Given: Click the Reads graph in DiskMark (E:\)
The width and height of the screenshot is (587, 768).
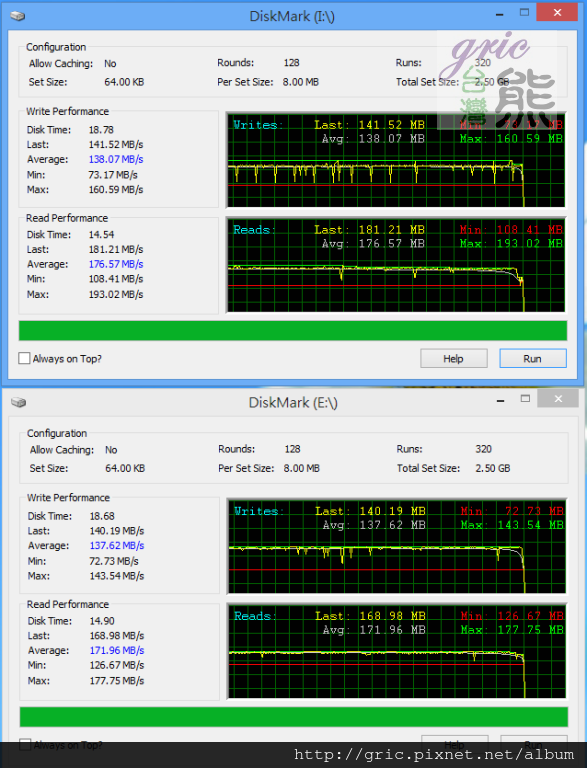Looking at the screenshot, I should [x=397, y=651].
